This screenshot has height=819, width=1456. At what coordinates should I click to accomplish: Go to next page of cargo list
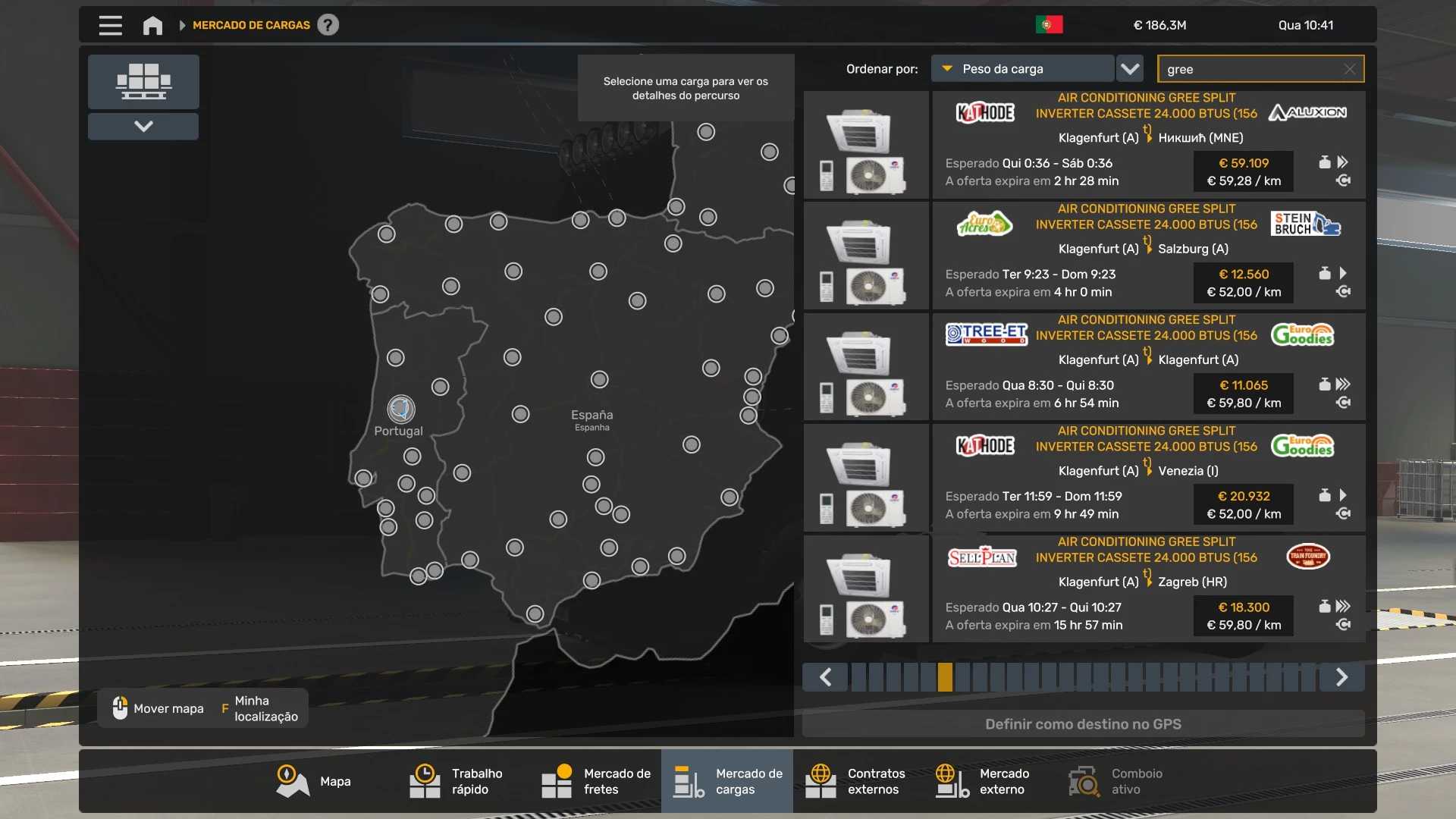point(1341,676)
